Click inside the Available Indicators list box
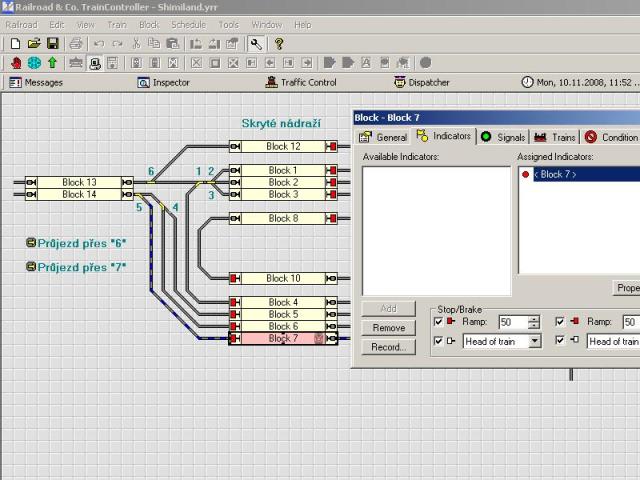 pos(436,231)
